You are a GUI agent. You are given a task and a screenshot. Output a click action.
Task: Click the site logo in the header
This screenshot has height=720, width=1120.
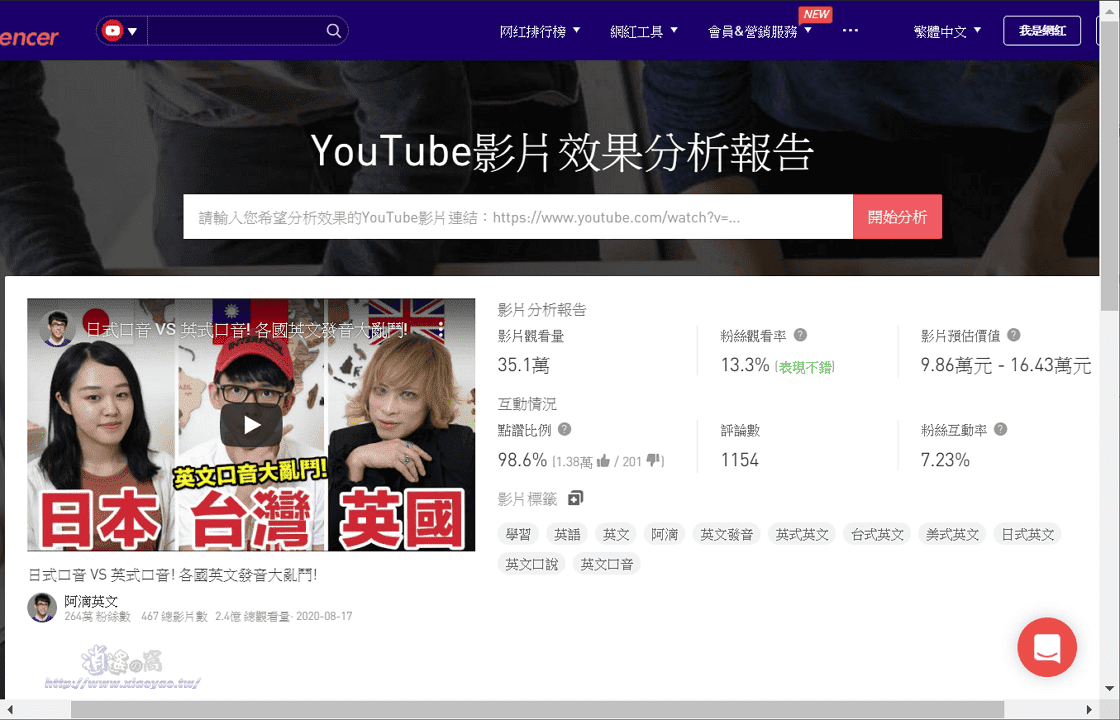click(x=29, y=36)
